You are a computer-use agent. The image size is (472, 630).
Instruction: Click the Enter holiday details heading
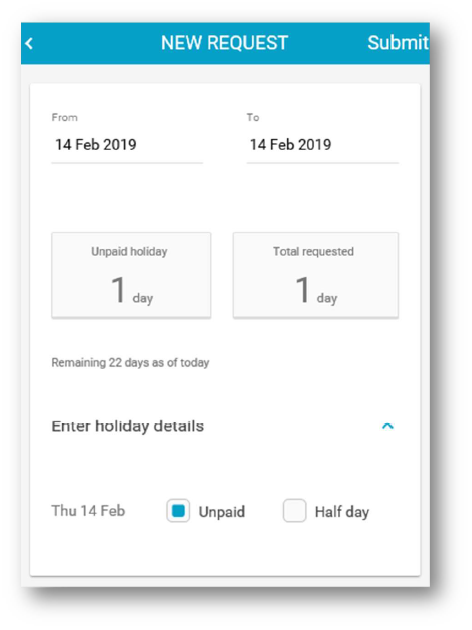pos(128,426)
